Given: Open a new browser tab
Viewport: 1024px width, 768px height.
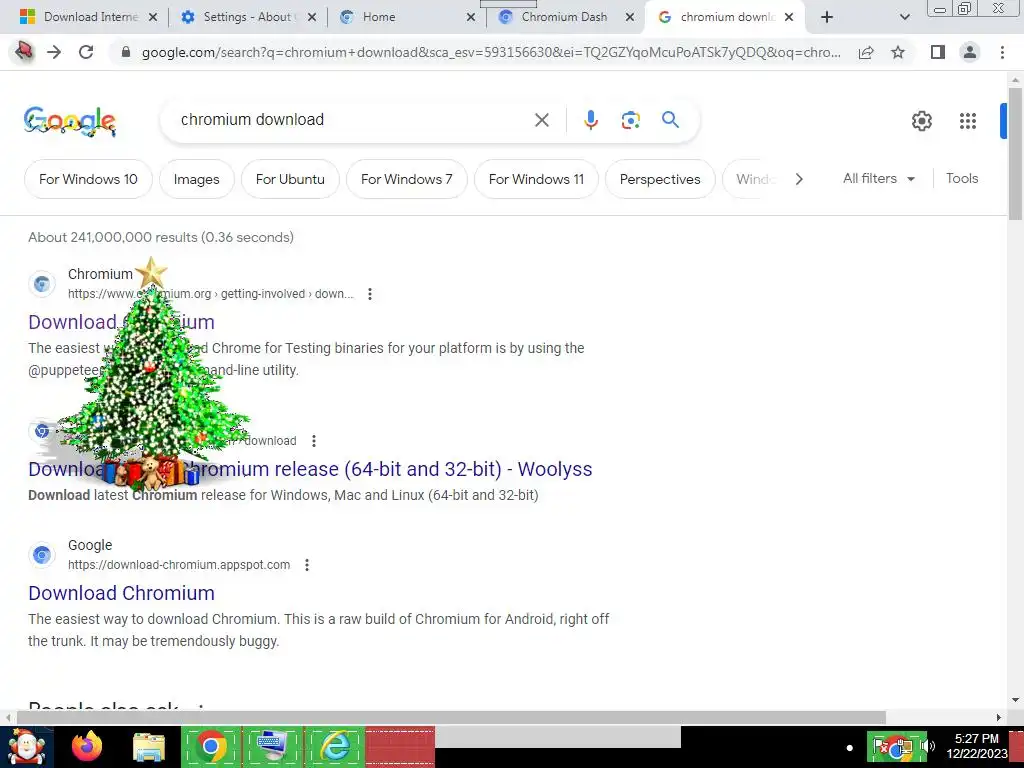Looking at the screenshot, I should pyautogui.click(x=827, y=17).
